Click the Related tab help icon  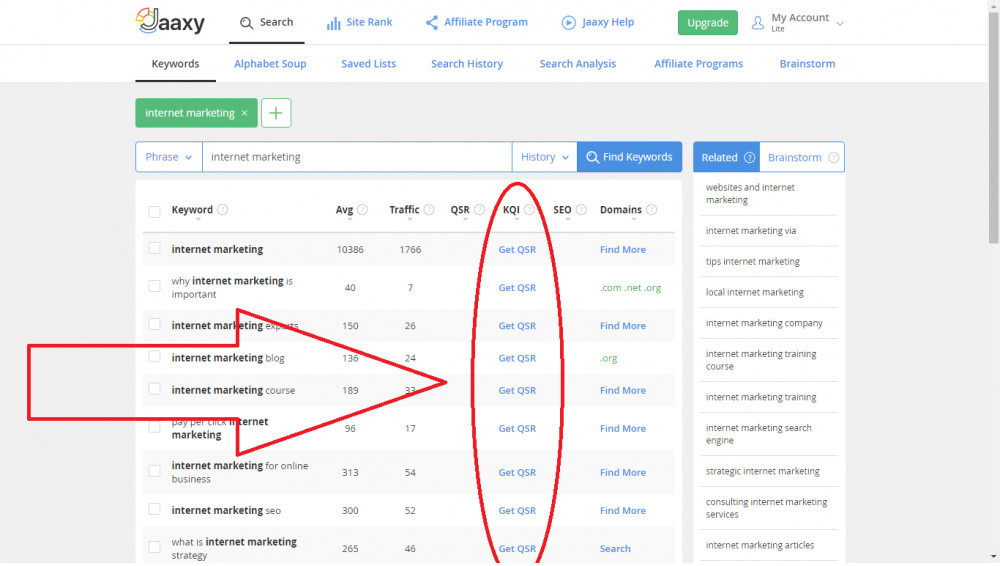tap(749, 158)
